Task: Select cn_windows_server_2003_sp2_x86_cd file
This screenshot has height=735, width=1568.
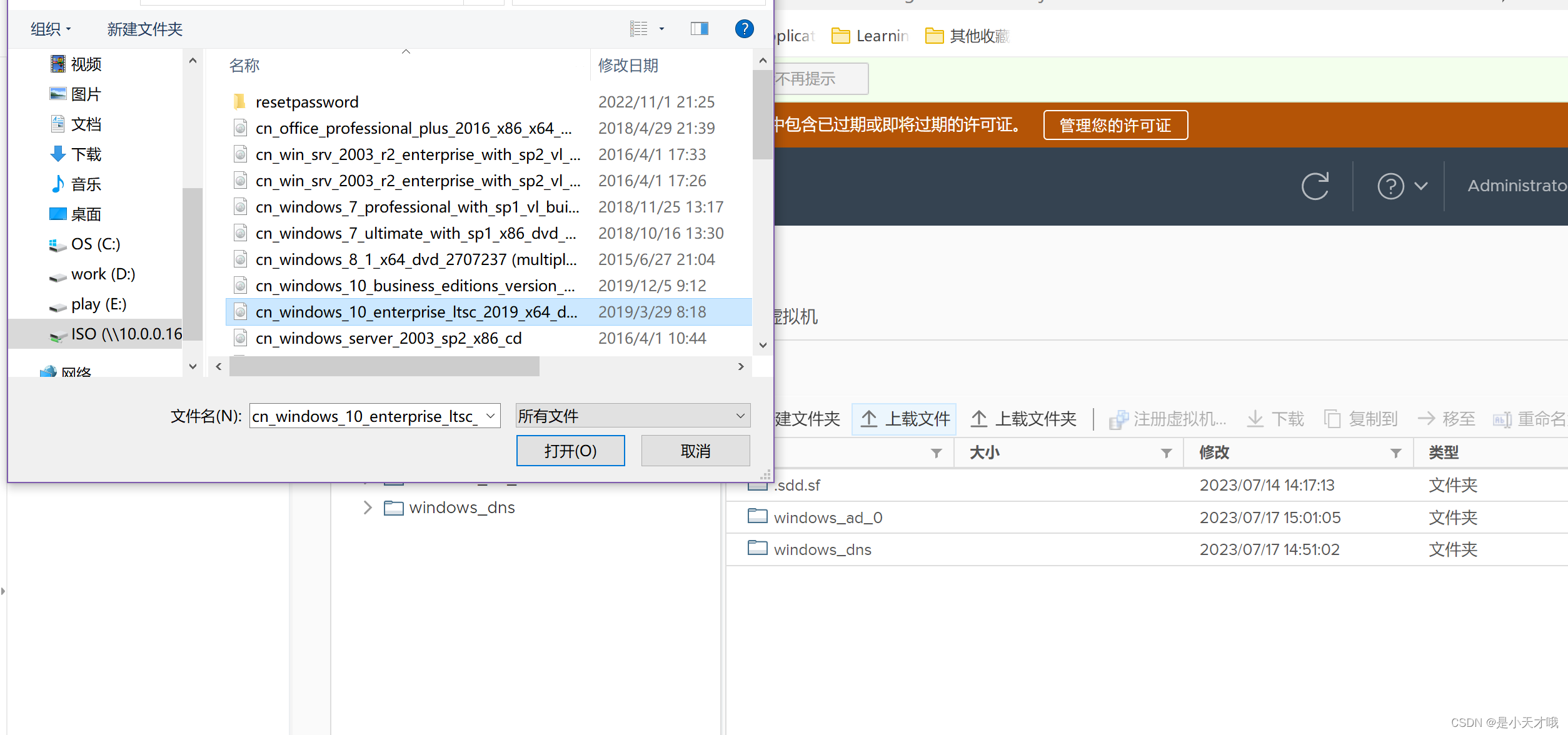Action: 388,338
